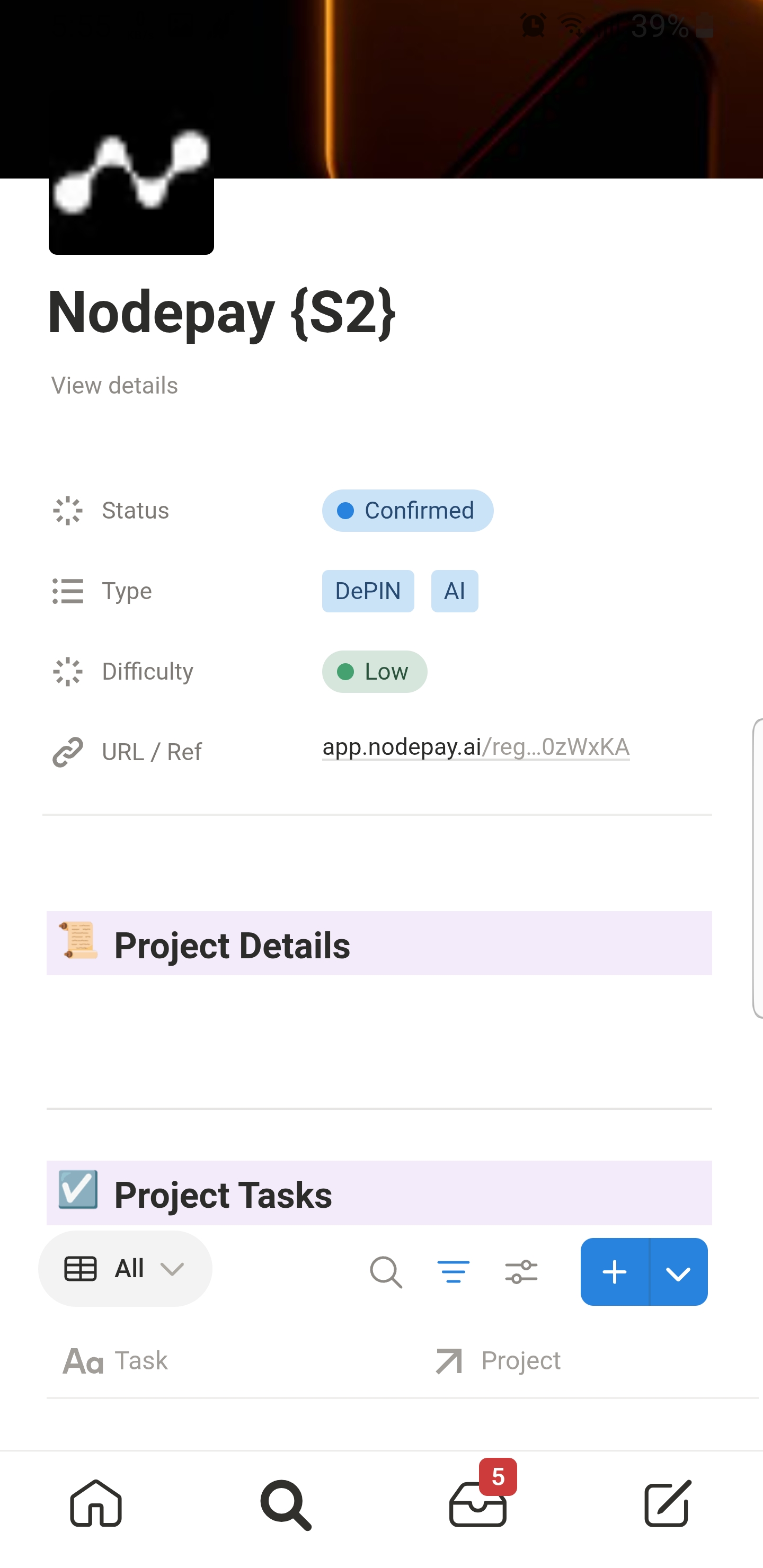Open the Inbox tab with 5 notifications
Viewport: 763px width, 1568px height.
pyautogui.click(x=478, y=1504)
